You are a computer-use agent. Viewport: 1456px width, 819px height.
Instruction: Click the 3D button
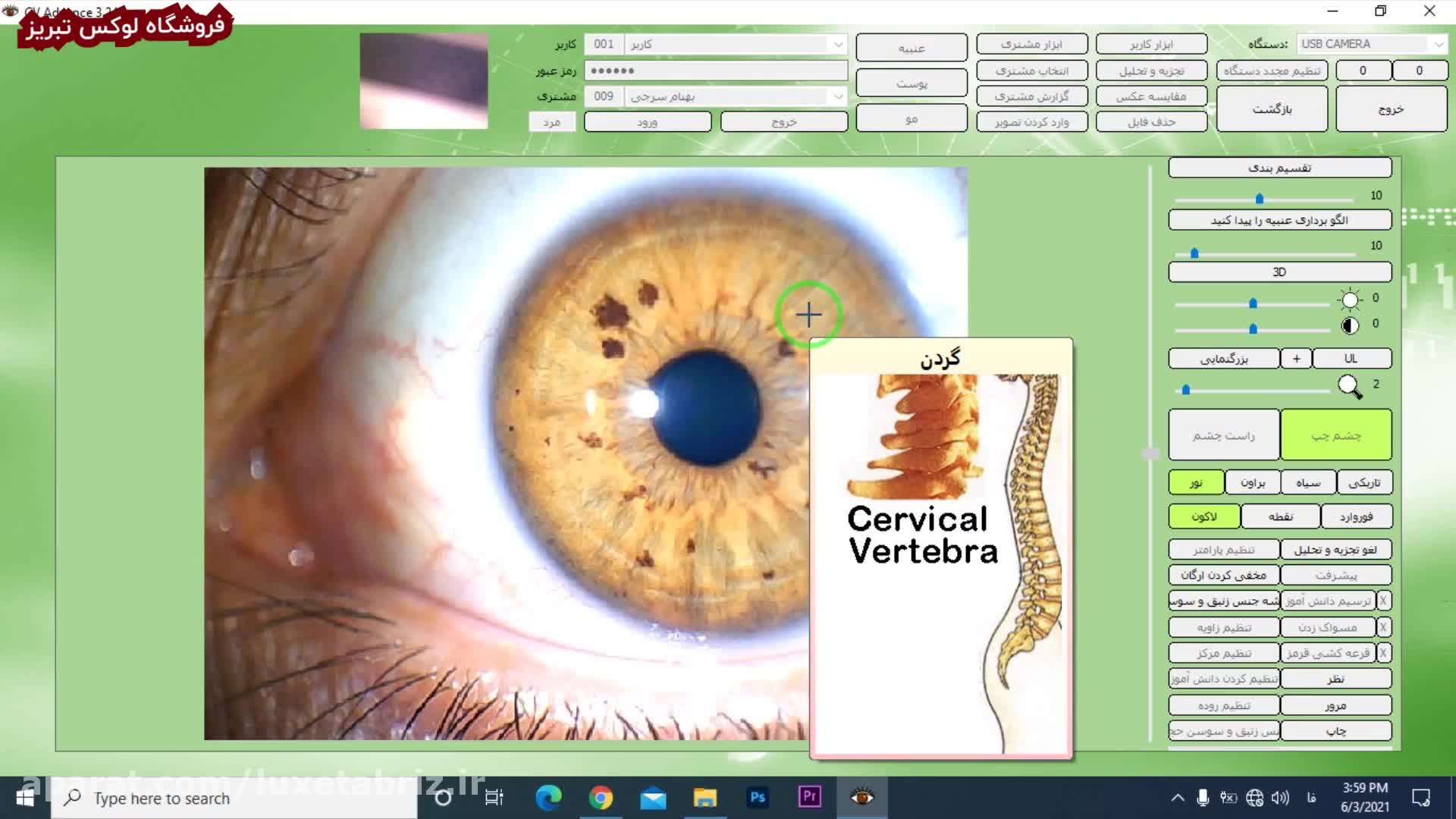pos(1279,271)
